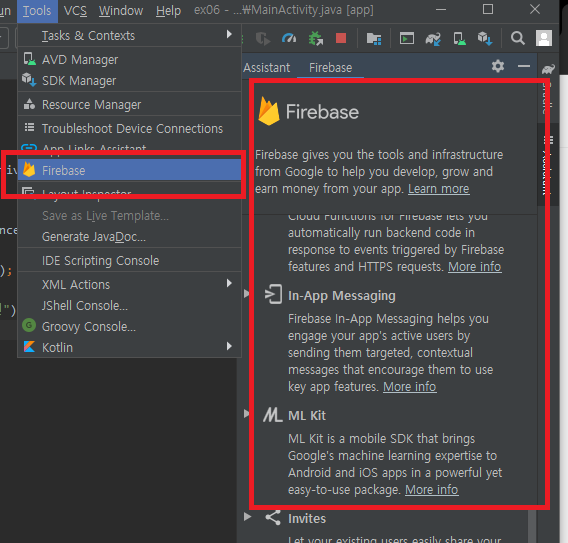Open Groovy Console menu item
This screenshot has height=543, width=568.
point(129,326)
